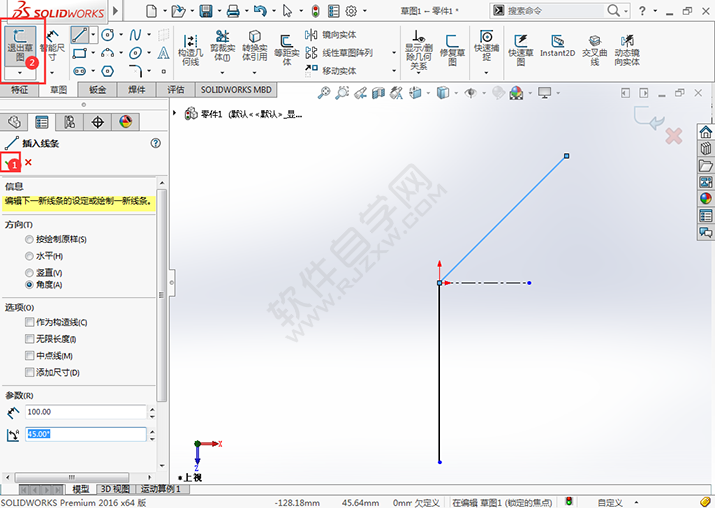Click Dynamic Mirror Entities (动态镜向实体)
Screen dimensions: 715x508
click(627, 50)
